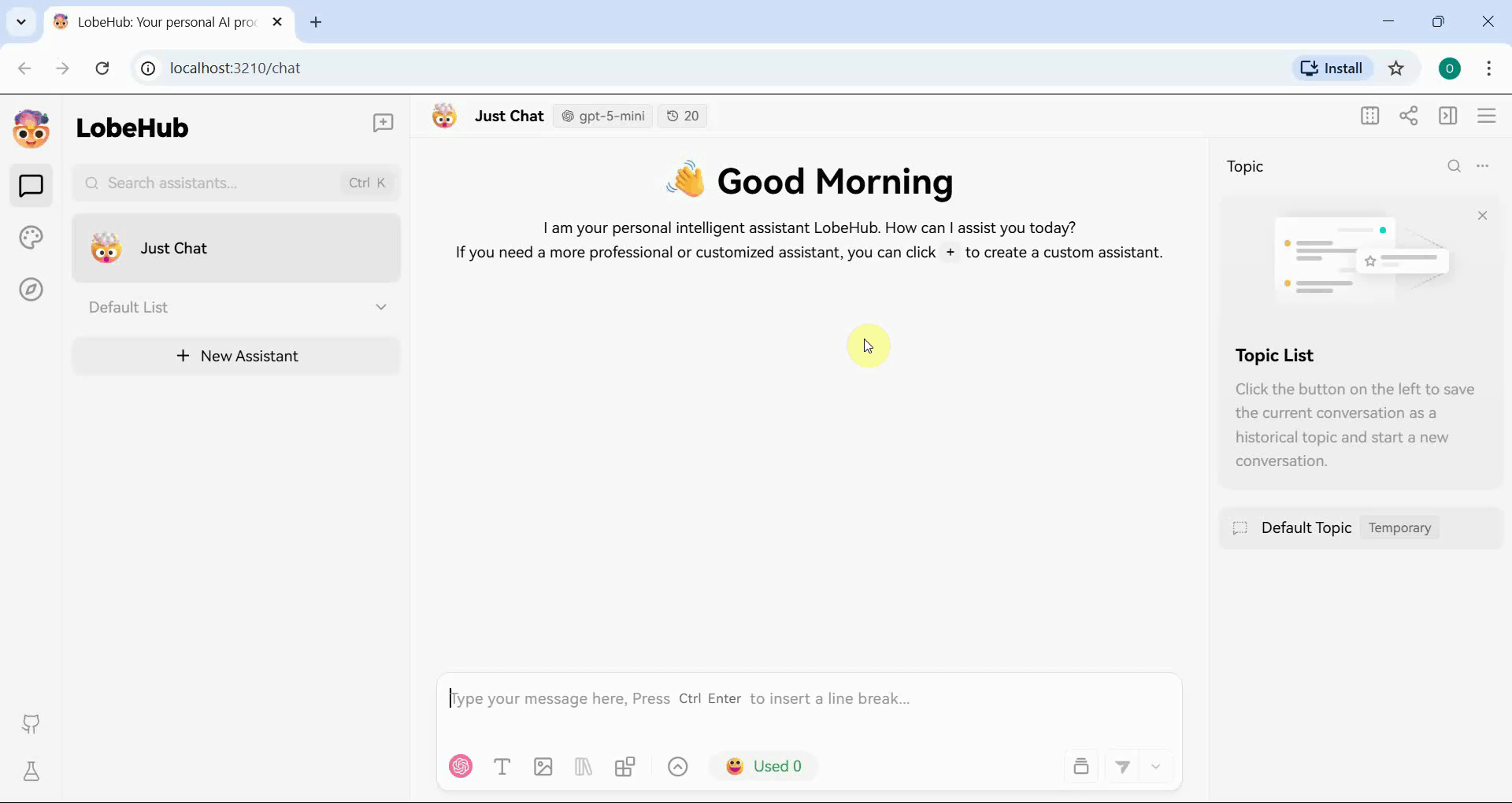This screenshot has width=1512, height=803.
Task: Select the chat sessions icon in sidebar
Action: click(31, 185)
